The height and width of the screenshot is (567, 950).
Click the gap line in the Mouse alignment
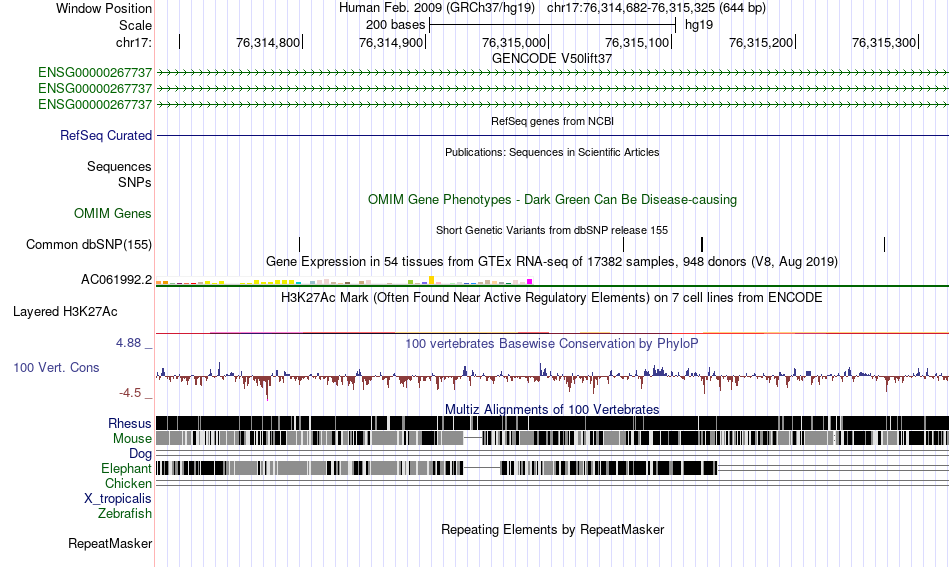[473, 438]
